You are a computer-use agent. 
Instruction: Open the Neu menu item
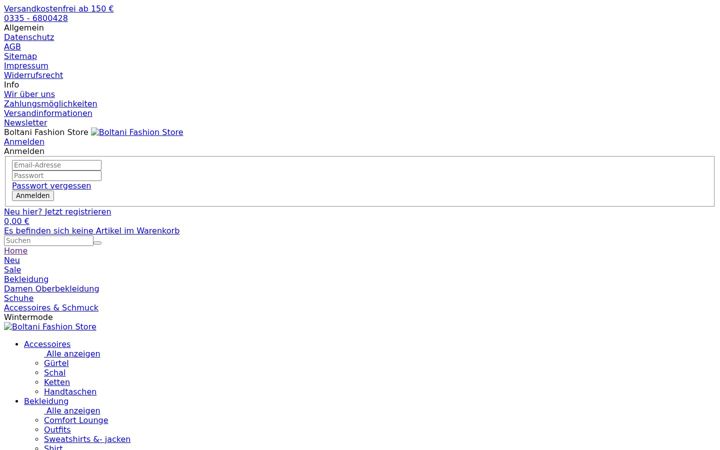click(12, 260)
